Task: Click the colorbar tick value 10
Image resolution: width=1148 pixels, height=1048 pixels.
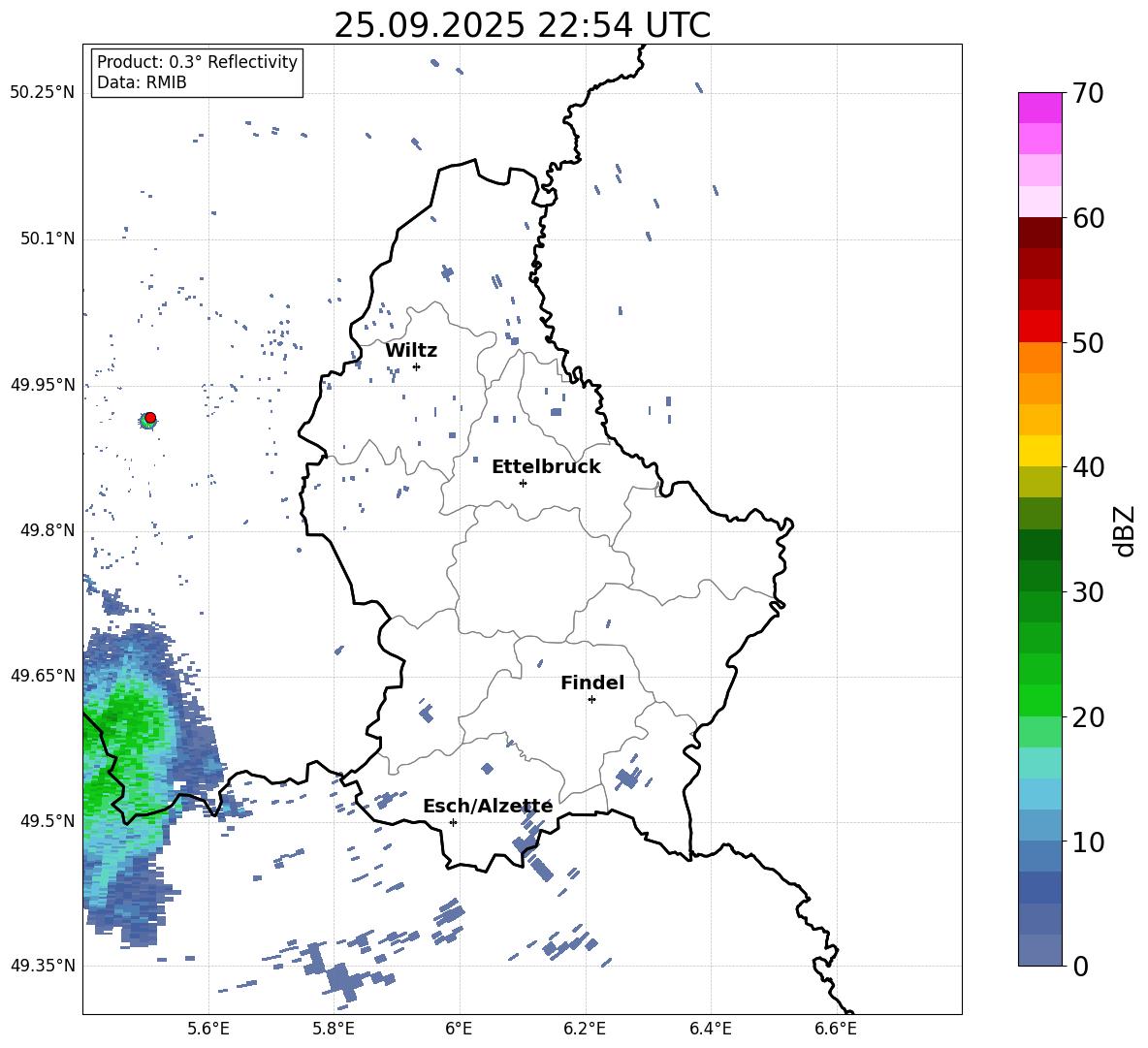Action: tap(1089, 842)
